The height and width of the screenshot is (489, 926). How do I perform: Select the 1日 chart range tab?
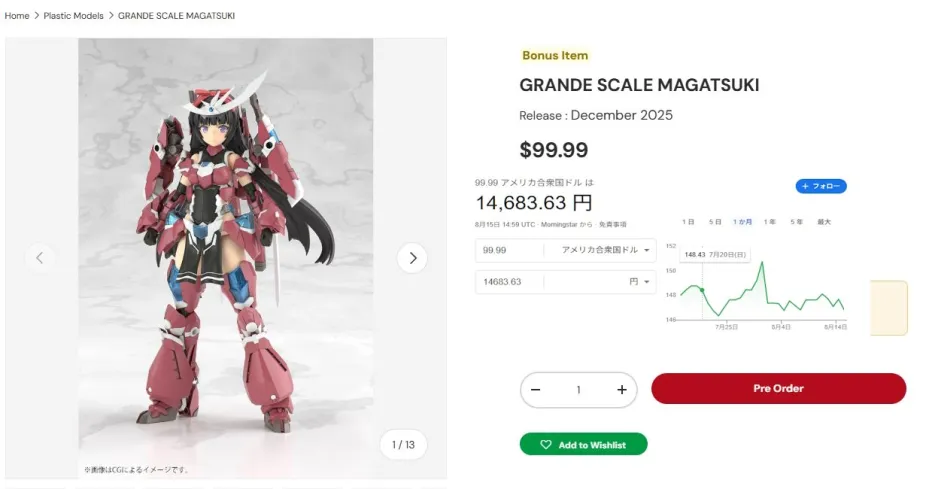(x=688, y=222)
